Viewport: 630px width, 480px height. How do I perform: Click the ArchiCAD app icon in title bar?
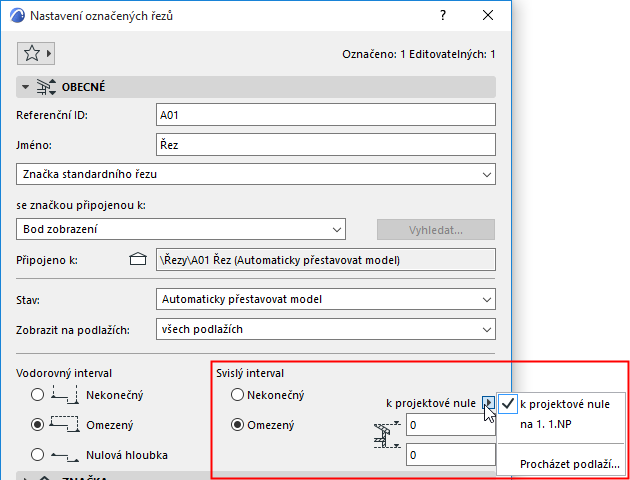[17, 16]
